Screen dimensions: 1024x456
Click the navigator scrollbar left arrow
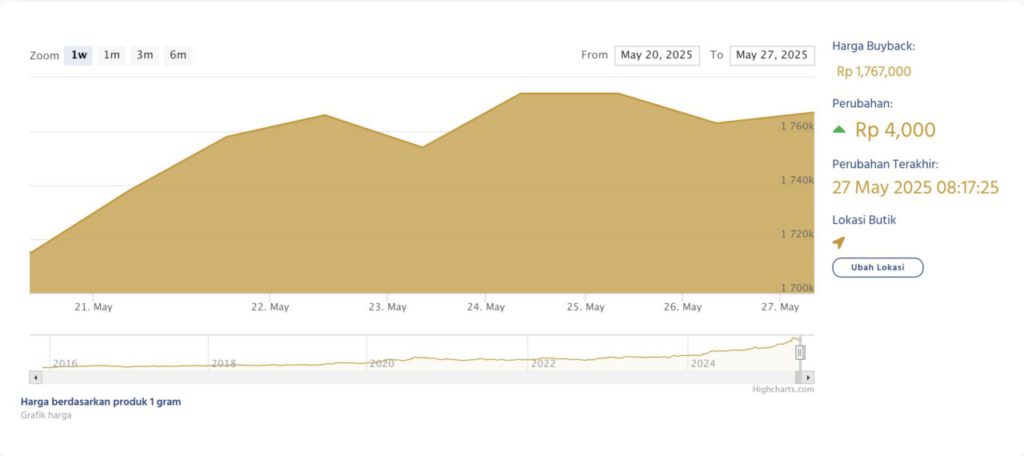[36, 378]
